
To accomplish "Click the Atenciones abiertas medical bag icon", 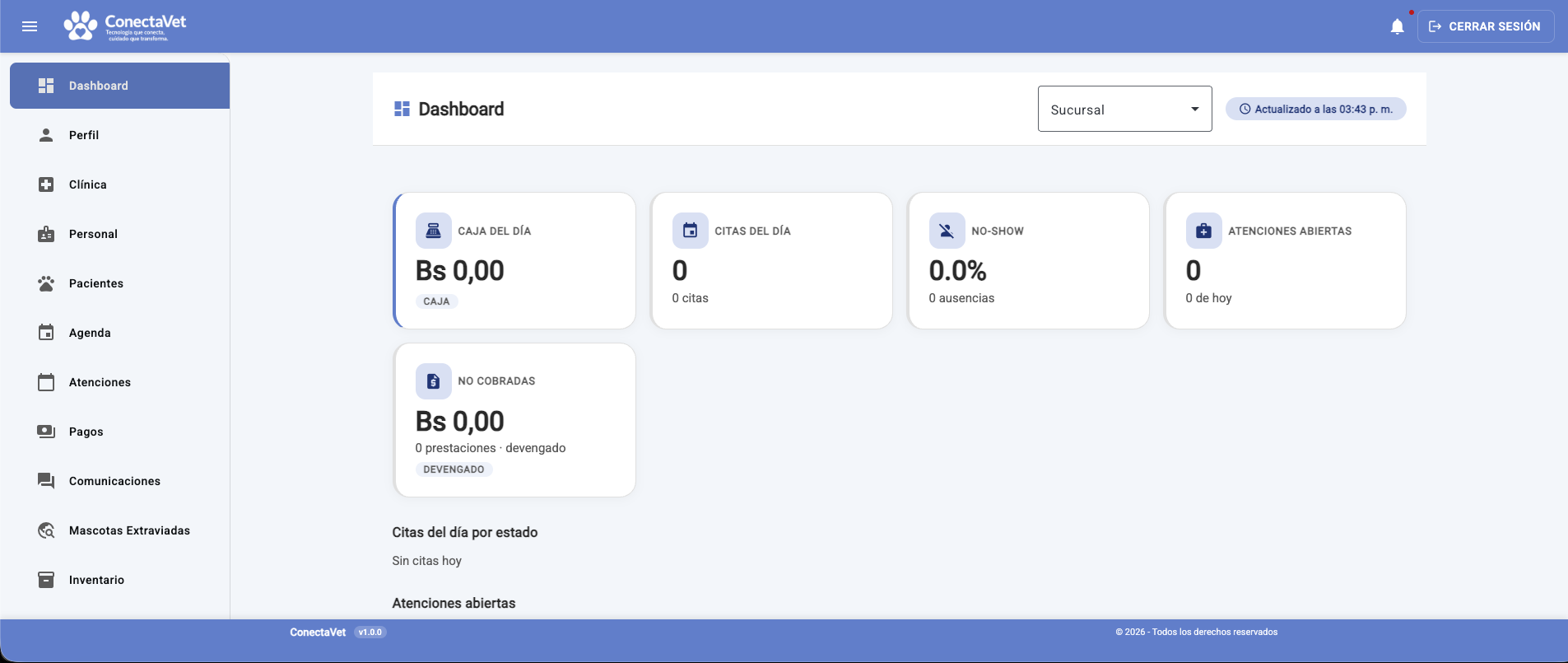I will pos(1203,231).
